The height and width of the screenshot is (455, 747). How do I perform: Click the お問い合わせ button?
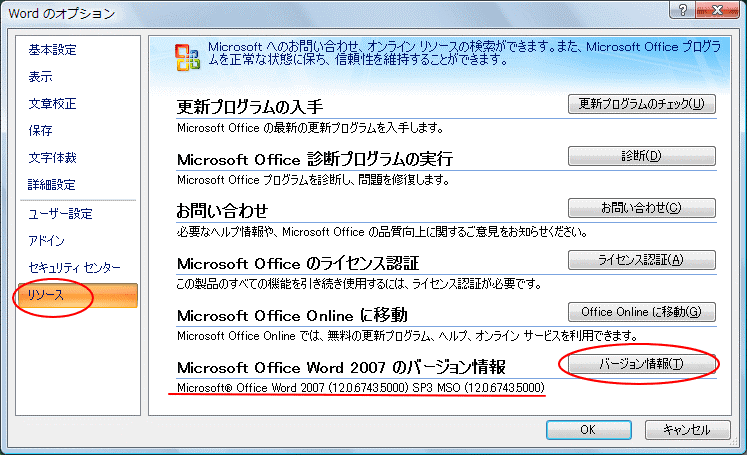(641, 208)
